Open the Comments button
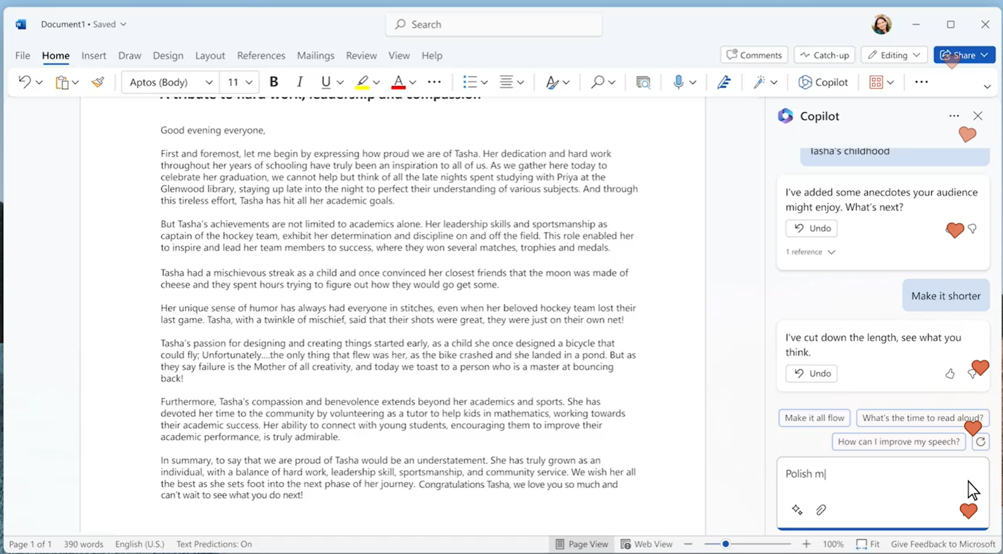Image resolution: width=1003 pixels, height=554 pixels. coord(754,55)
